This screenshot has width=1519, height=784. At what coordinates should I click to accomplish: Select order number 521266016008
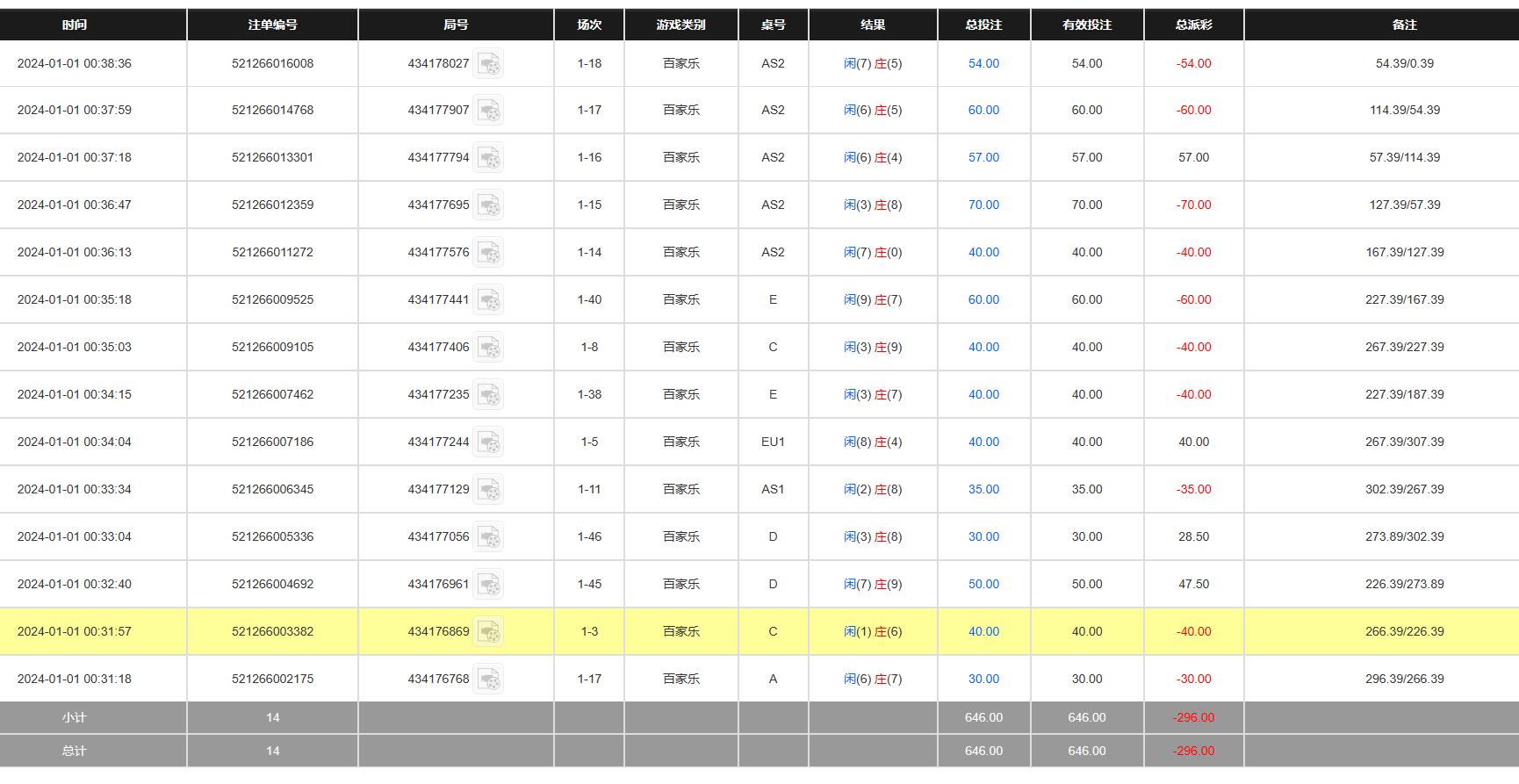[273, 63]
